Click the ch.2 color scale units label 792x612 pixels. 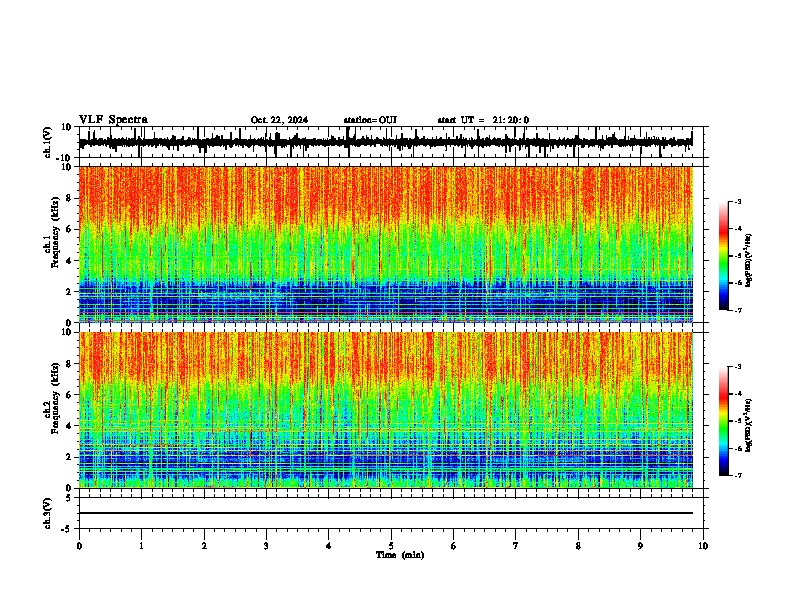(x=748, y=425)
